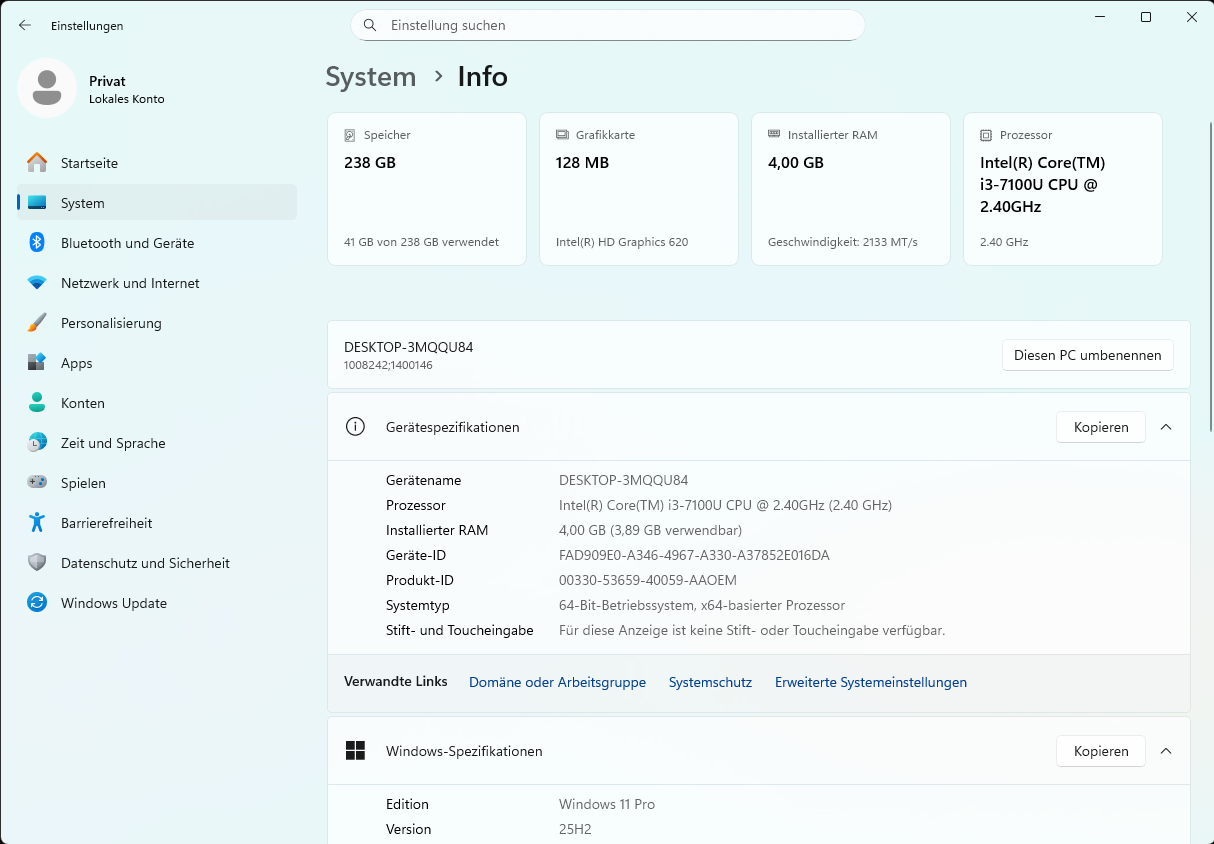The width and height of the screenshot is (1214, 844).
Task: Click the Grafikkarte card icon
Action: click(x=562, y=135)
